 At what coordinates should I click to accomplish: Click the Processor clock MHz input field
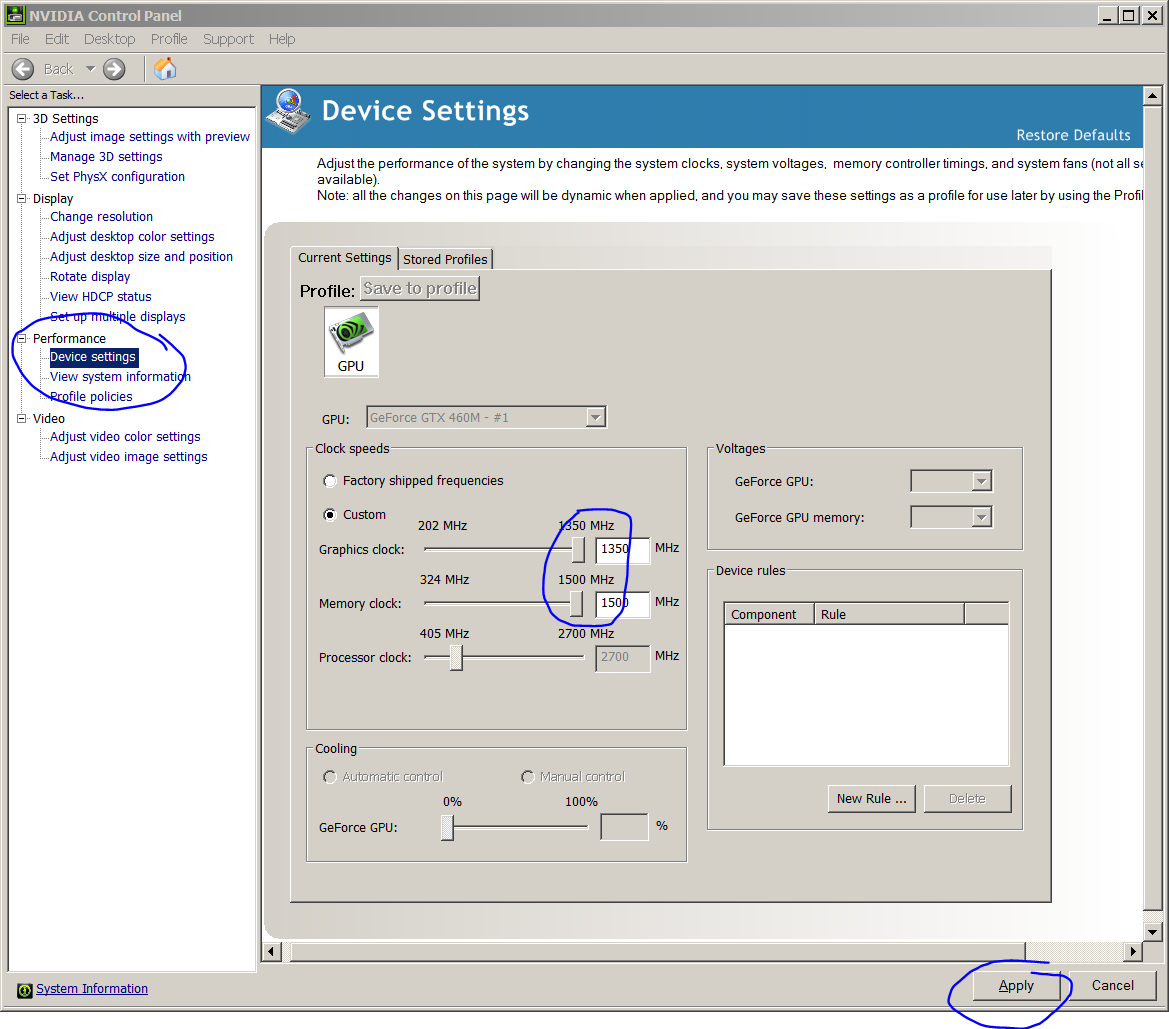pyautogui.click(x=623, y=658)
